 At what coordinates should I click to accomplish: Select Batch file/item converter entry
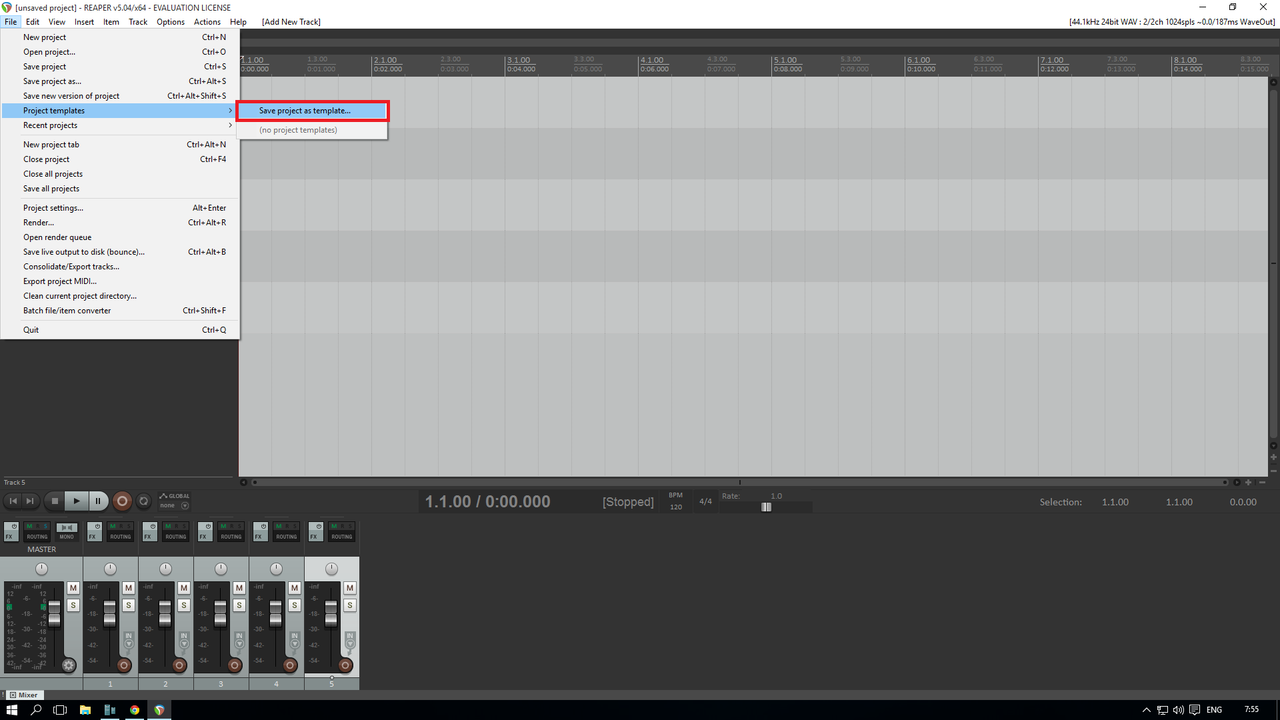click(120, 310)
